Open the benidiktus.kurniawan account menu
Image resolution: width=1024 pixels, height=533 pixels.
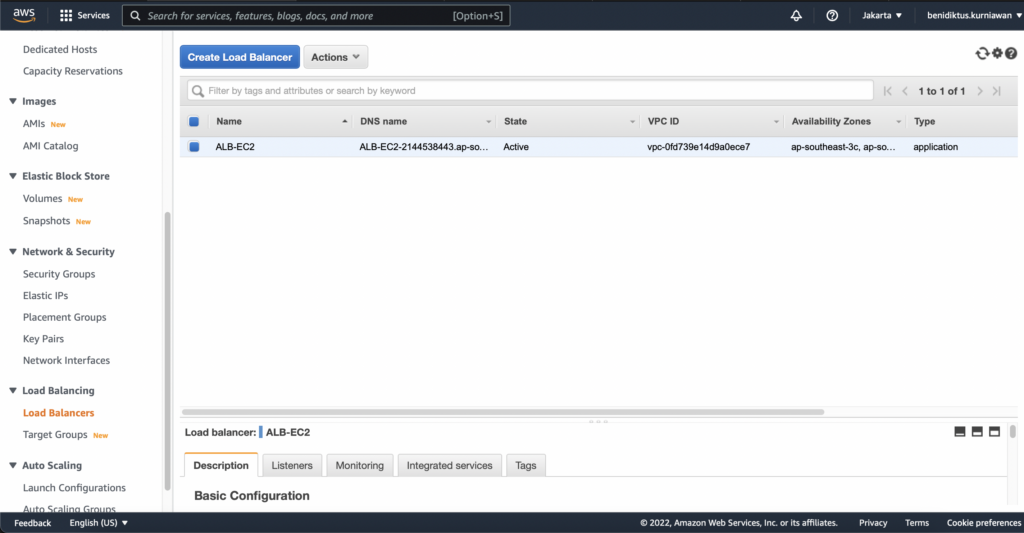pos(974,15)
